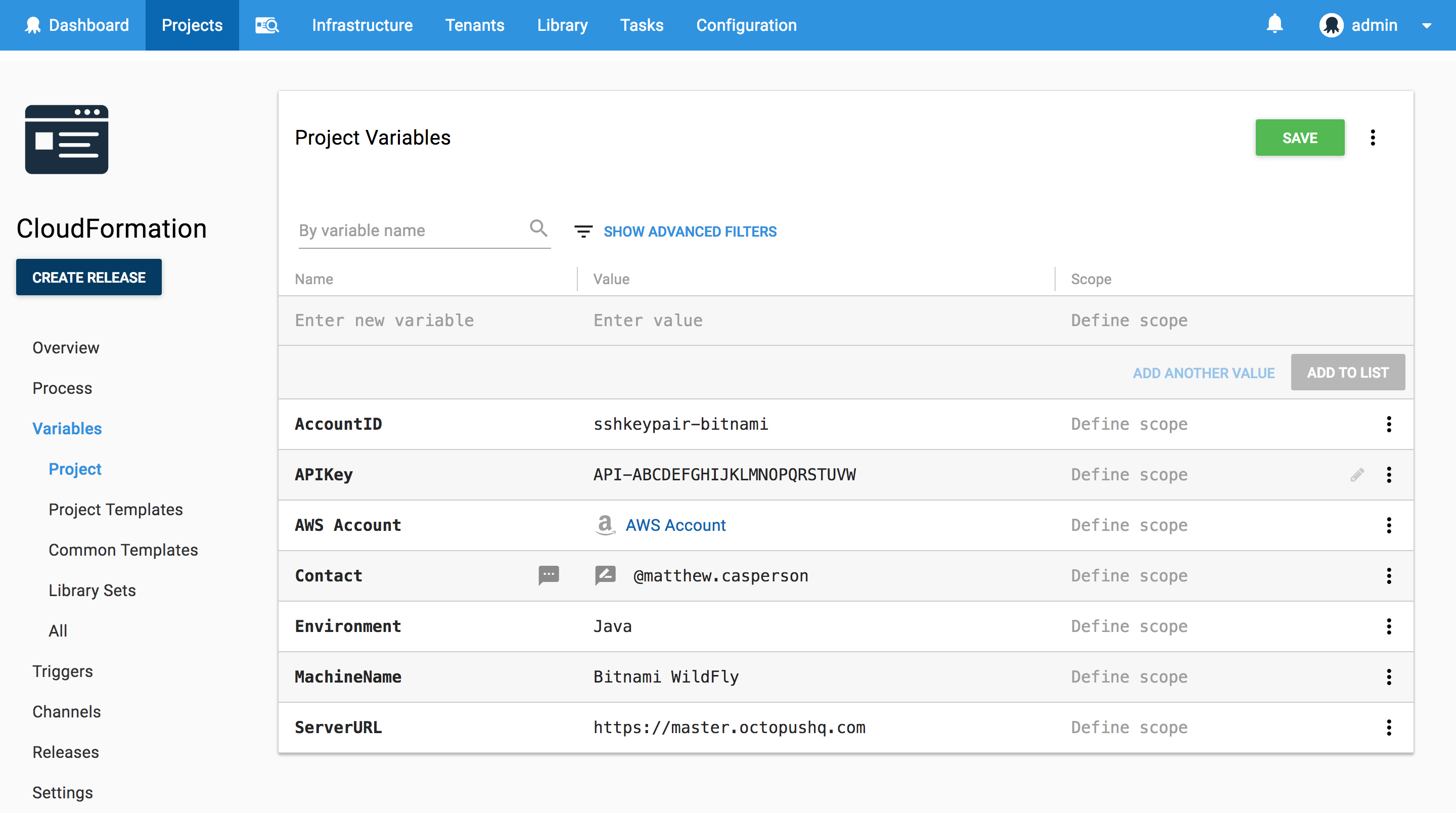Click the search icon in top navigation
Screen dimensions: 1456x813
pos(267,25)
